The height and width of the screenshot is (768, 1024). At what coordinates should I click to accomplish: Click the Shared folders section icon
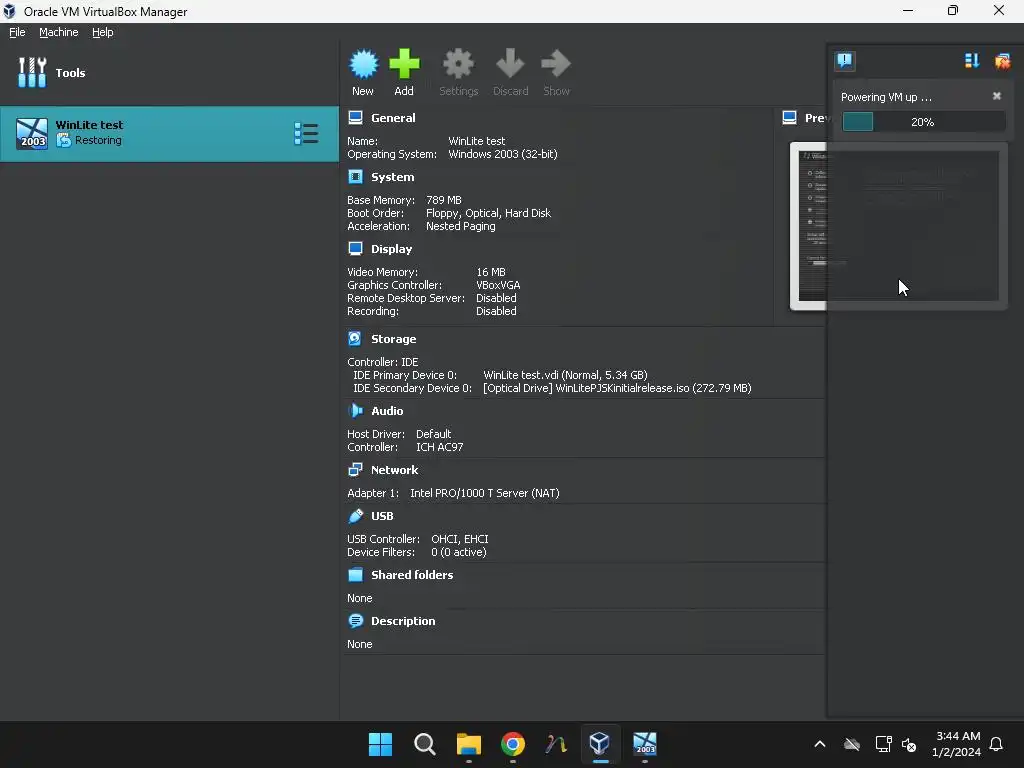355,575
